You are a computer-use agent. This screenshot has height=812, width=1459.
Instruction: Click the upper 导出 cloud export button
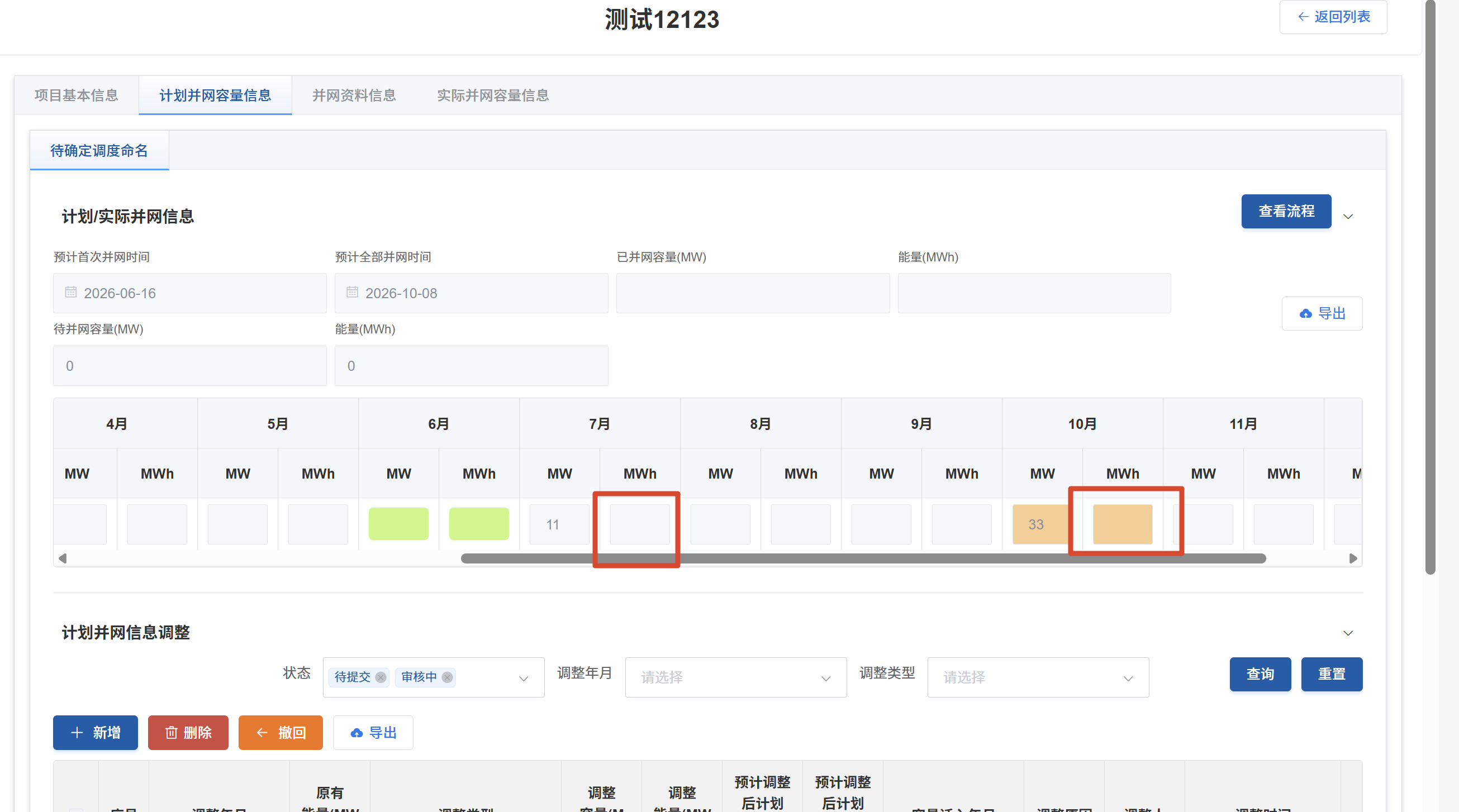pos(1322,313)
